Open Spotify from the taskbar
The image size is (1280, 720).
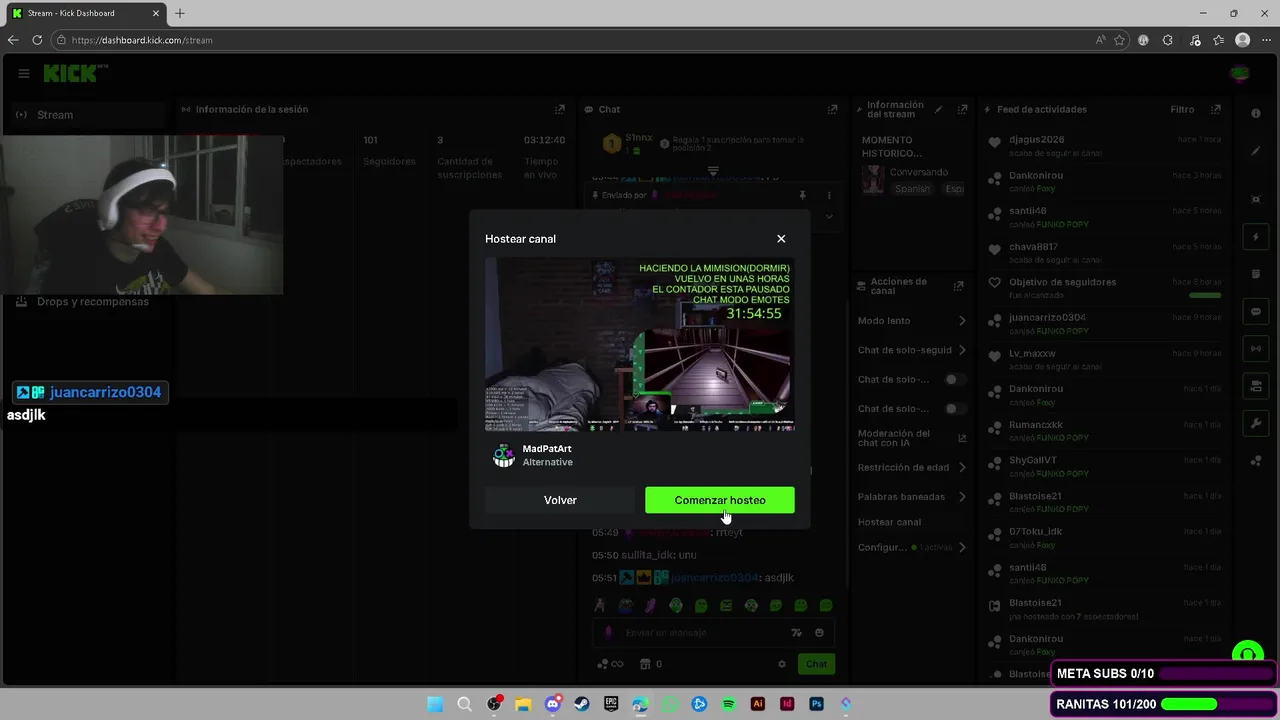[728, 704]
